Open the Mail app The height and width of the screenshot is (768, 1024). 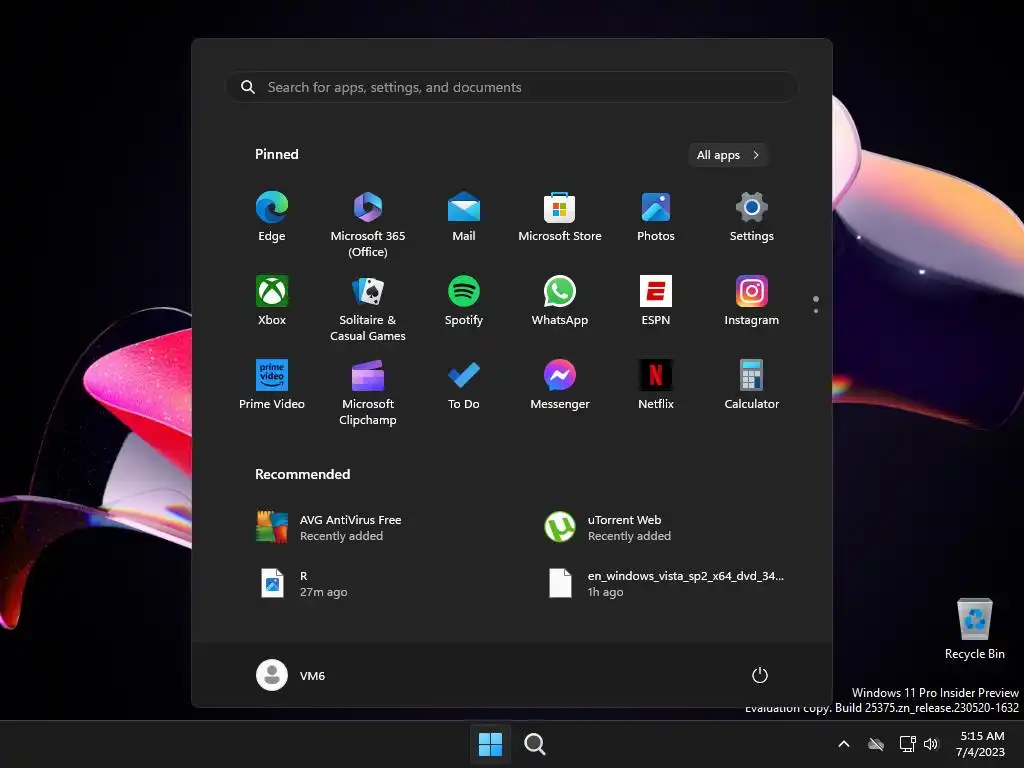pos(464,217)
